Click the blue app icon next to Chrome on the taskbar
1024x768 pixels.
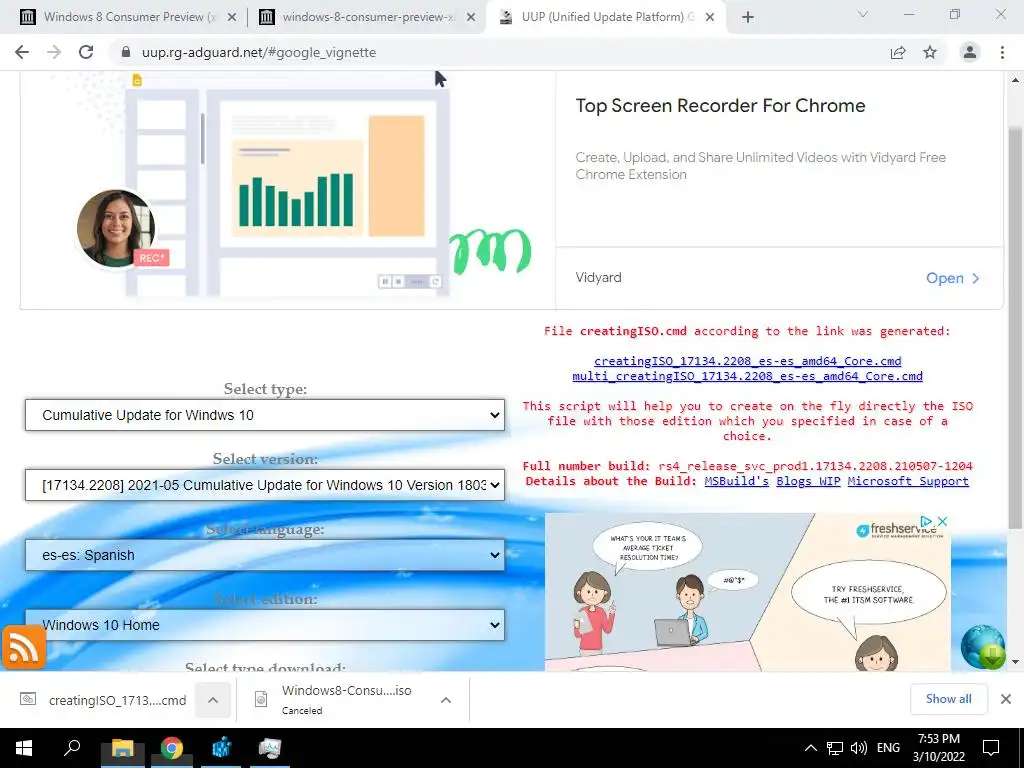click(x=221, y=748)
